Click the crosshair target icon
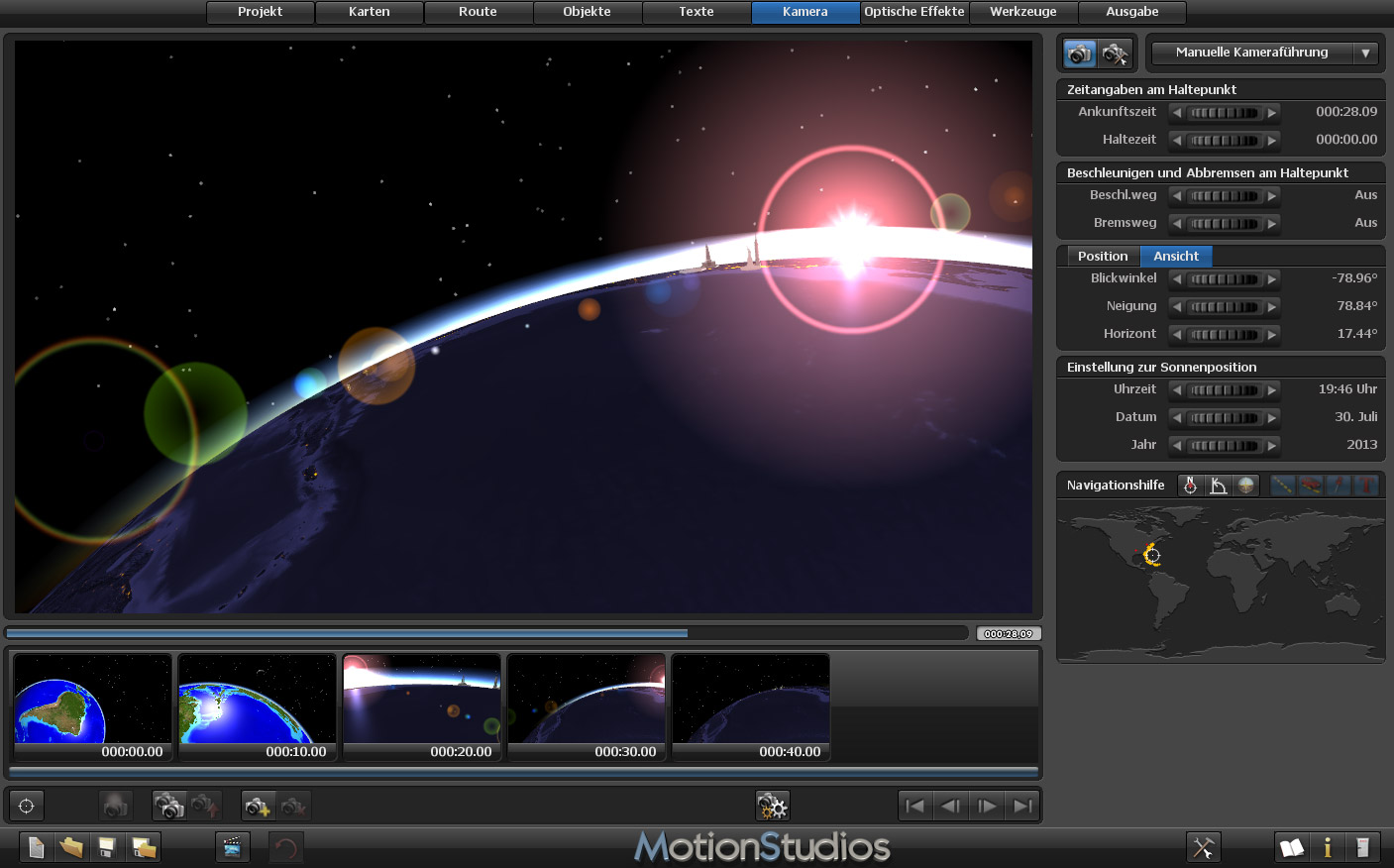The height and width of the screenshot is (868, 1394). [x=27, y=806]
